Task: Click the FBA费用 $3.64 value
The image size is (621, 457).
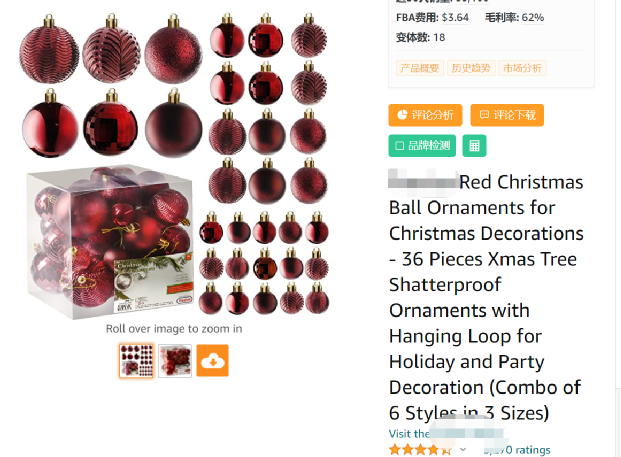Action: pyautogui.click(x=455, y=17)
